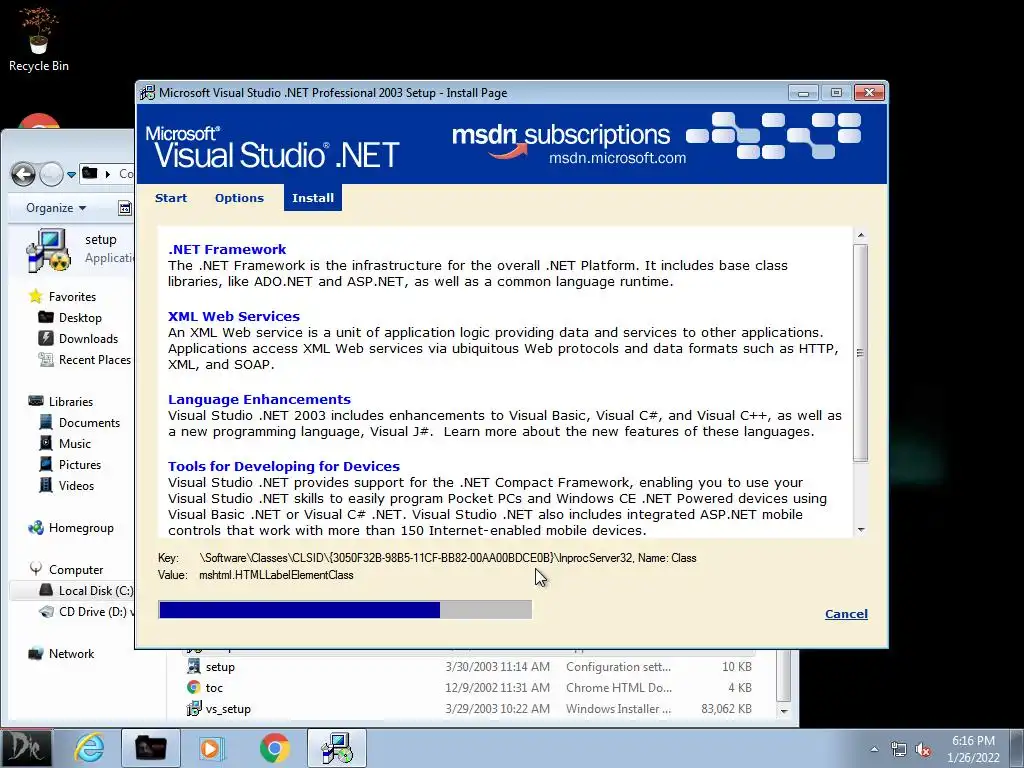
Task: Click the msdn.microsoft.com banner link
Action: point(617,158)
